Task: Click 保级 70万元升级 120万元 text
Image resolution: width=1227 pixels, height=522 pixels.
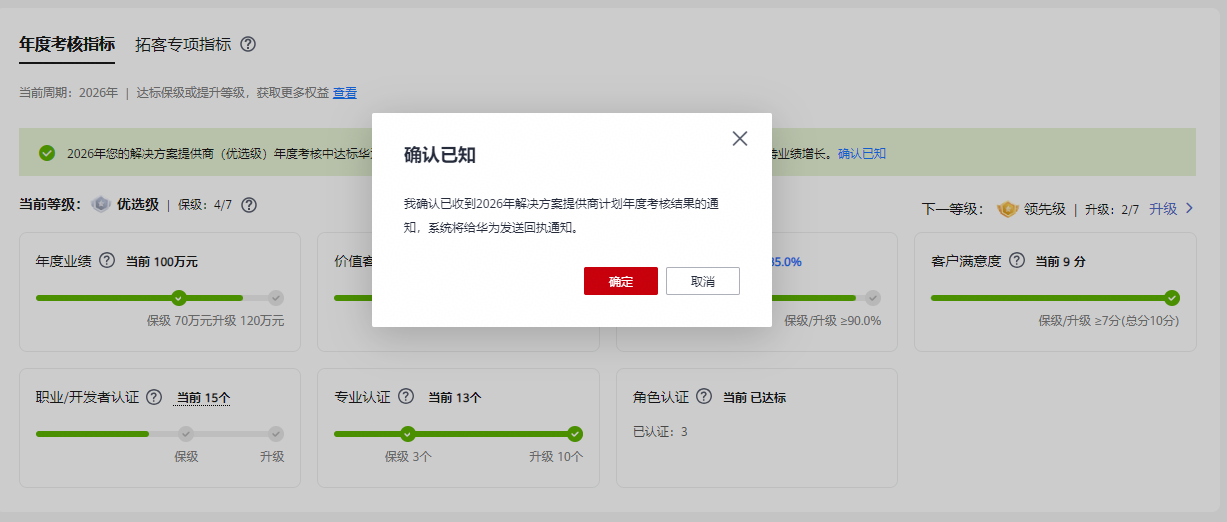Action: pos(215,321)
